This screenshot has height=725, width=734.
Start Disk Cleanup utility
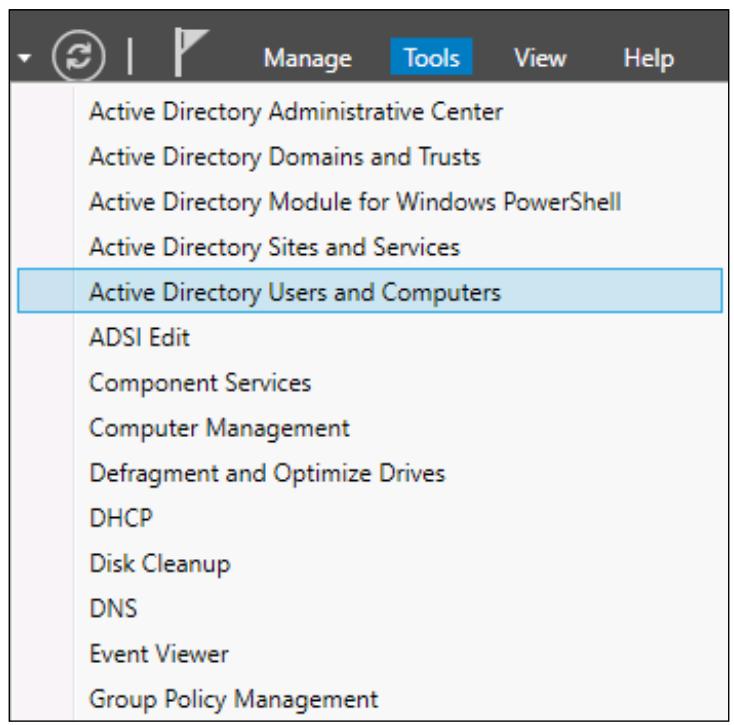tap(370, 563)
